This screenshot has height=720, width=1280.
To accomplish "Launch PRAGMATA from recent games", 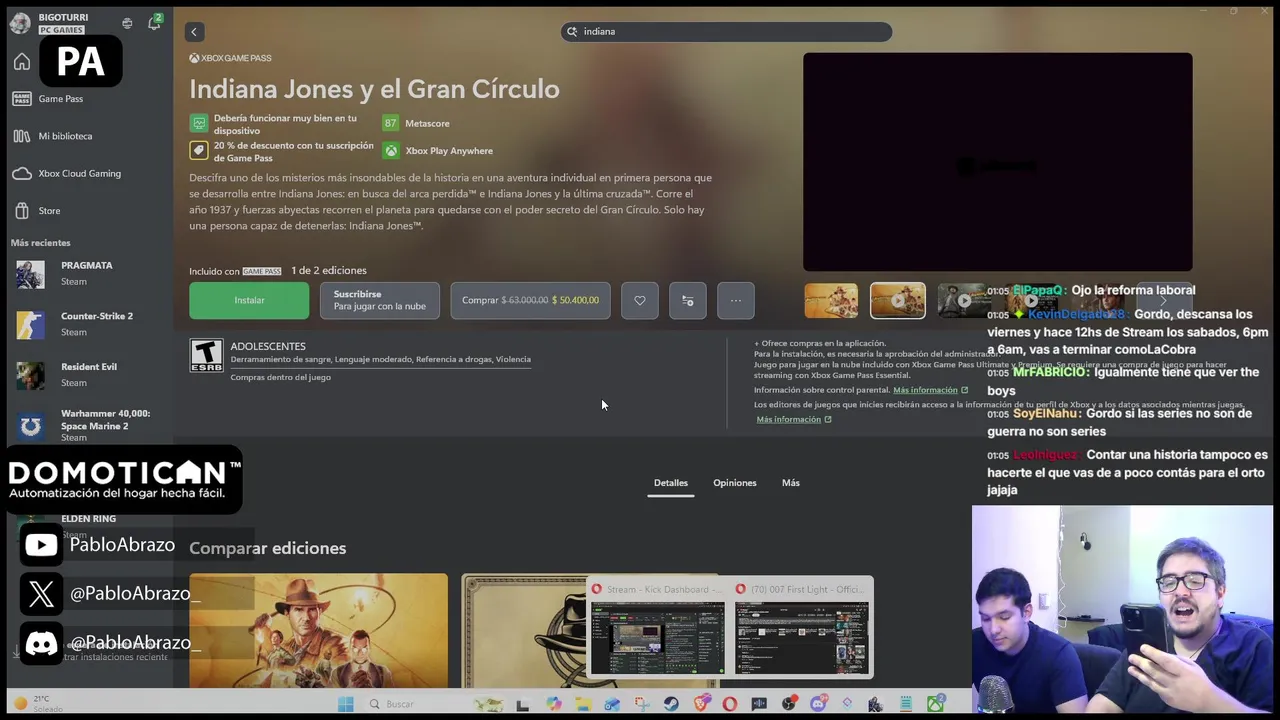I will click(x=86, y=273).
